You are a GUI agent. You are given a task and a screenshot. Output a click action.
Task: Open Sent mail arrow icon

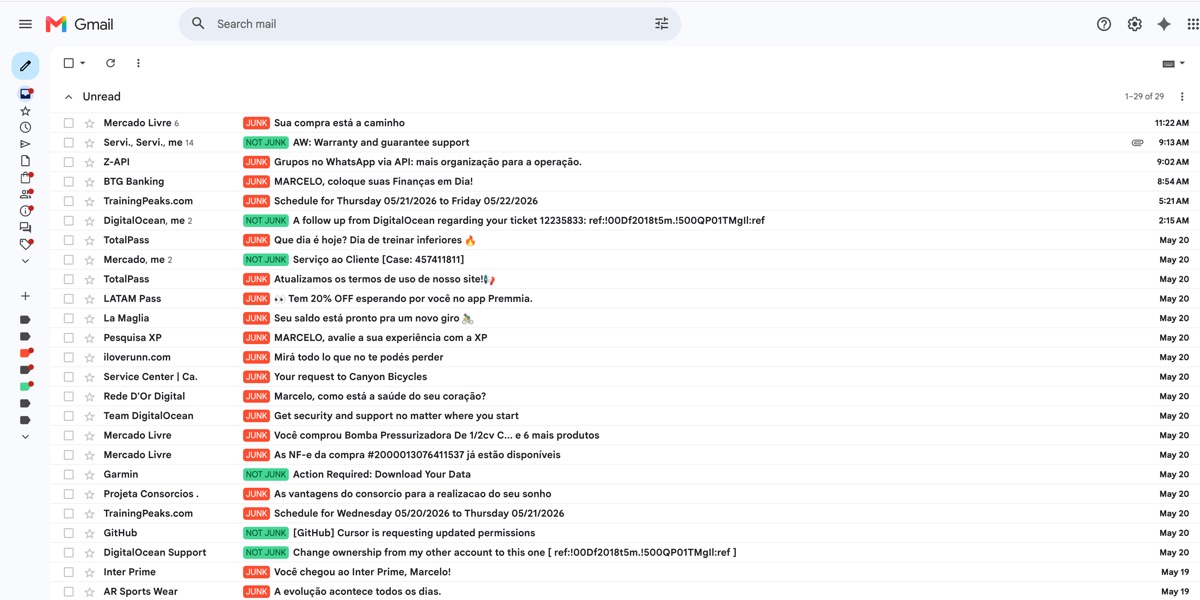coord(25,144)
